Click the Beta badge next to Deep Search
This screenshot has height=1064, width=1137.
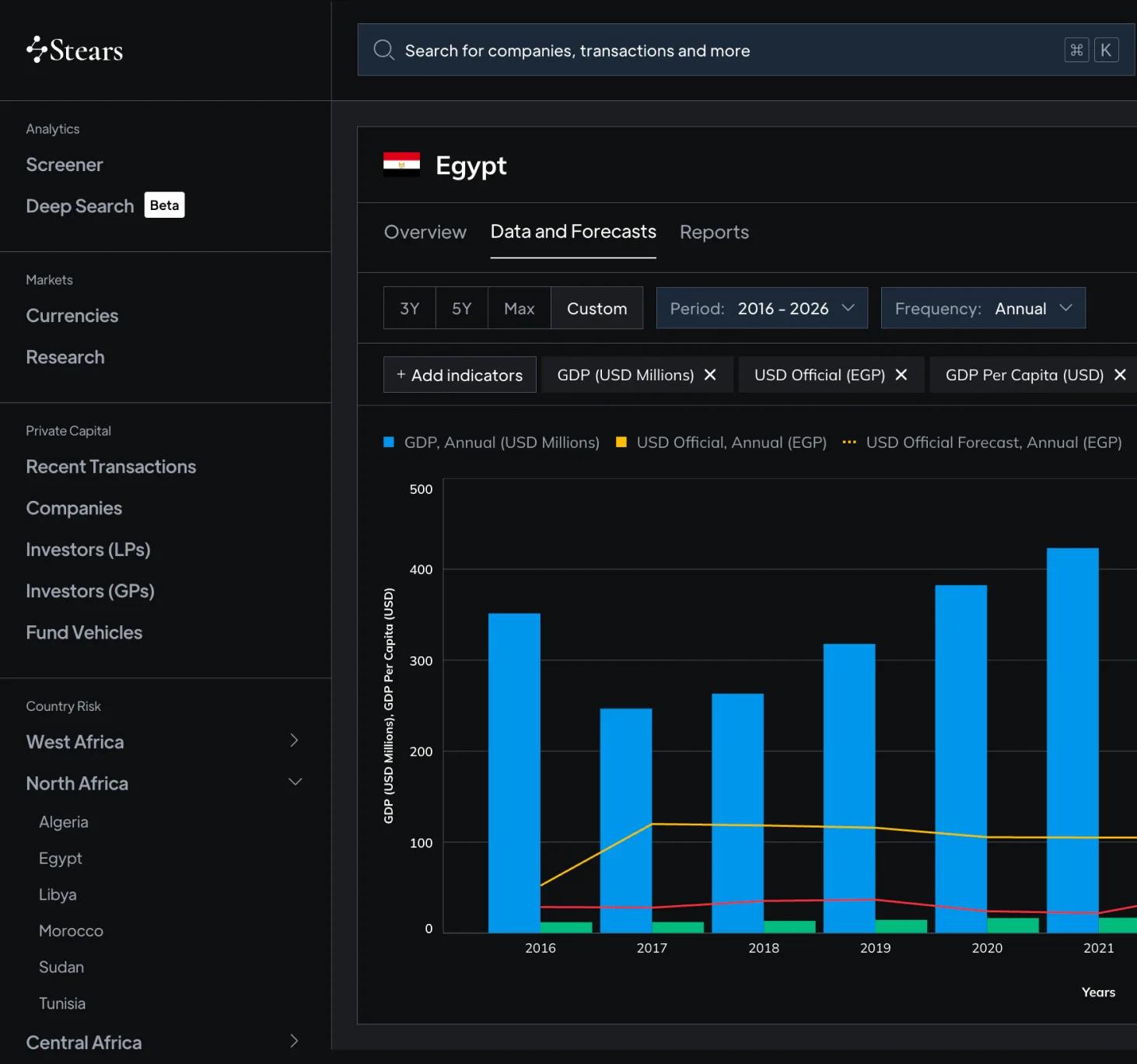click(164, 205)
